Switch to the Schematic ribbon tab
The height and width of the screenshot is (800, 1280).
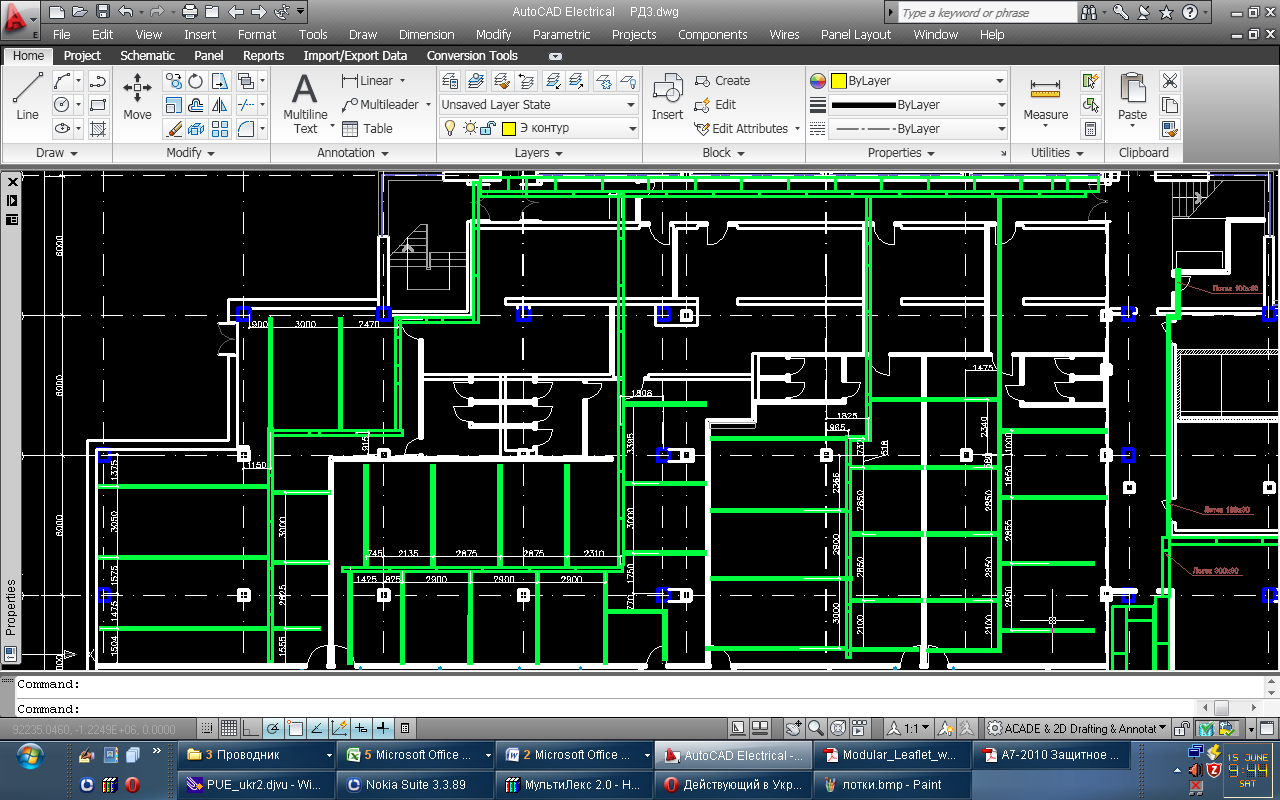tap(147, 56)
